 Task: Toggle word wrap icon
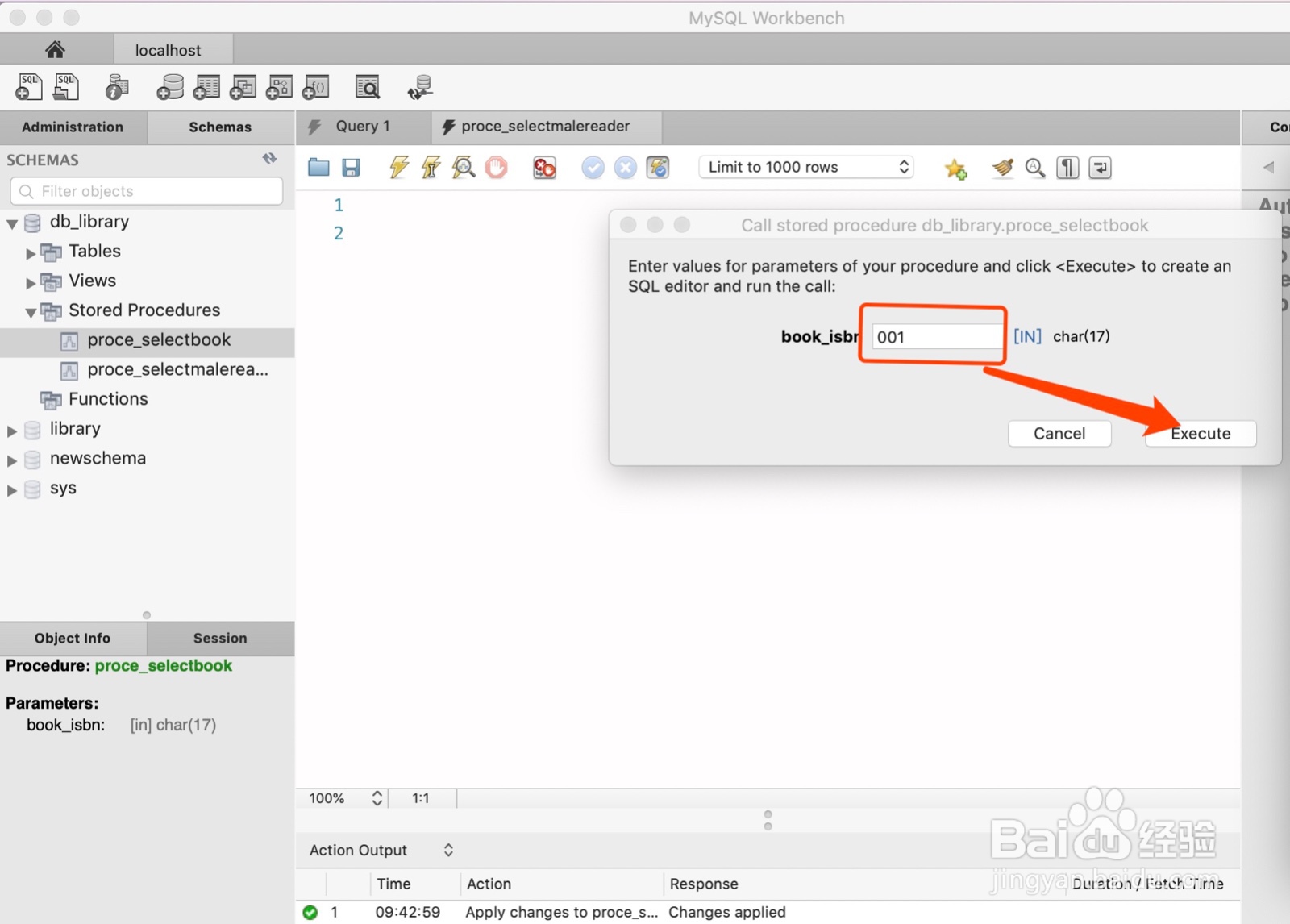coord(1100,167)
